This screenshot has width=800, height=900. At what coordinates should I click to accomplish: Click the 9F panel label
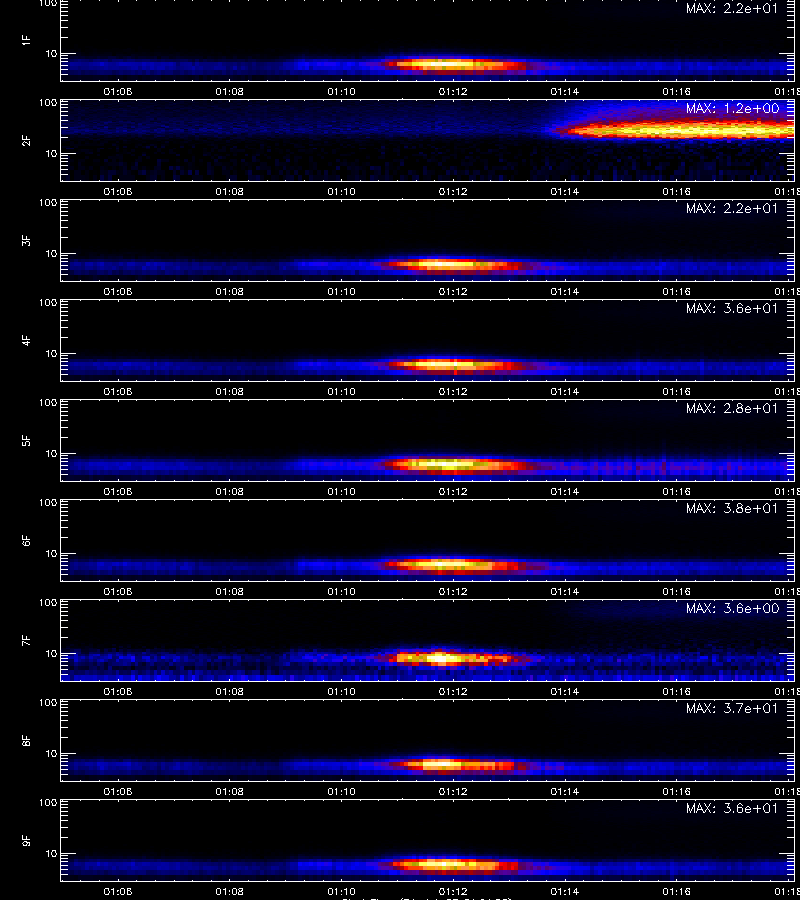[x=26, y=841]
